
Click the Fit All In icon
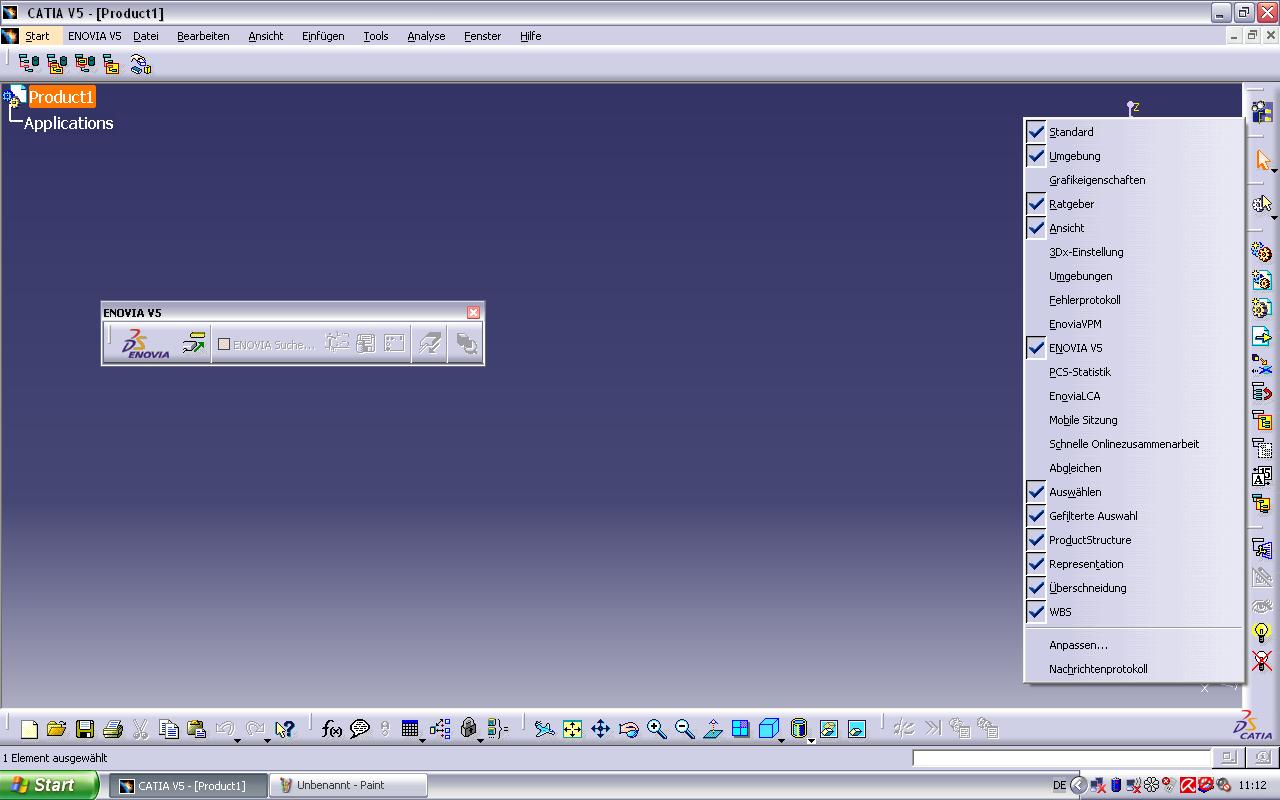(x=572, y=729)
